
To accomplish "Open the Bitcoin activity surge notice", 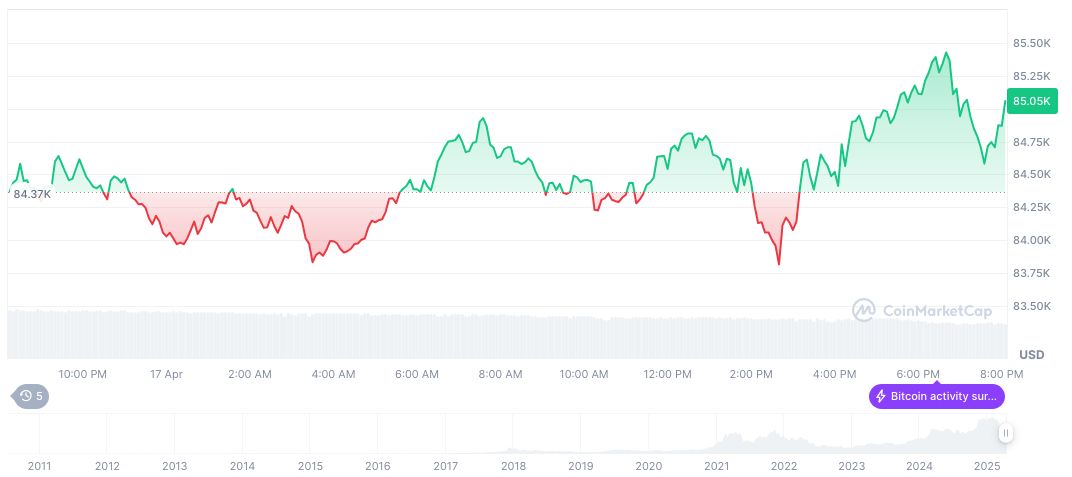I will pyautogui.click(x=936, y=396).
